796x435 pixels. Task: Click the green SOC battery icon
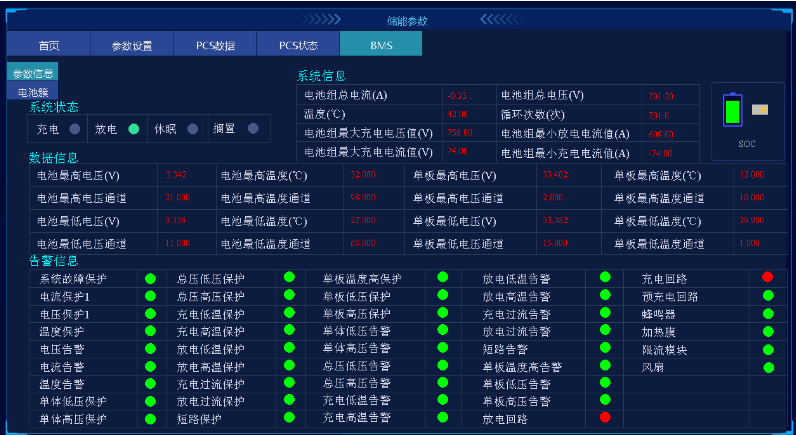(733, 110)
